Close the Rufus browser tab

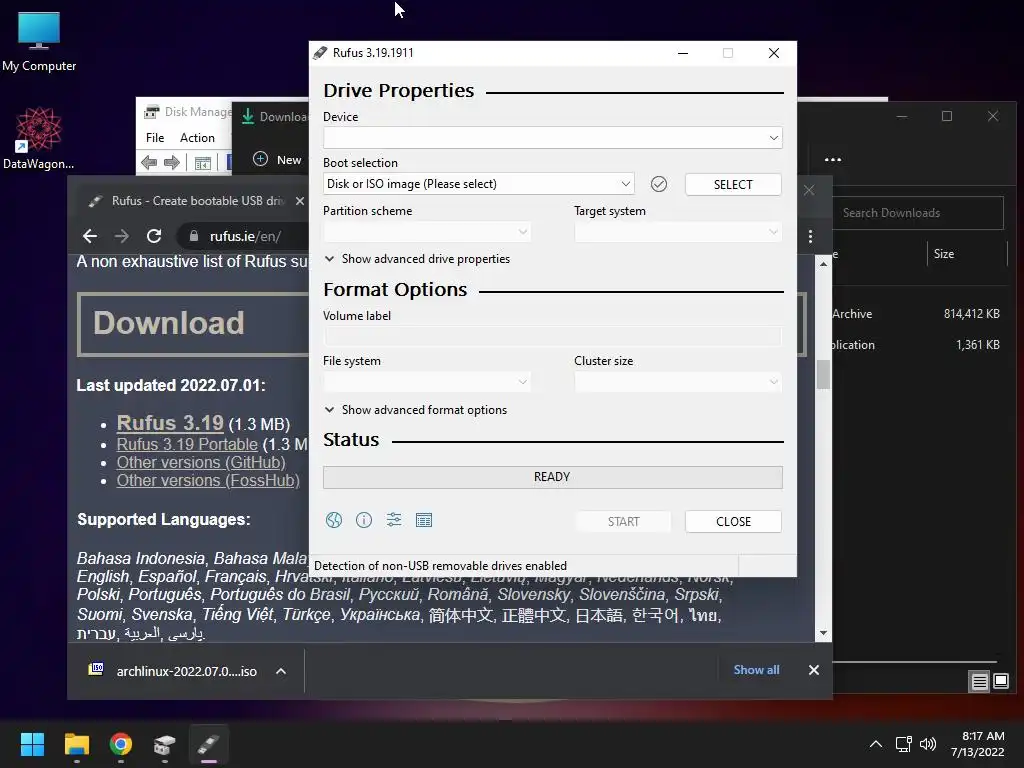[300, 201]
